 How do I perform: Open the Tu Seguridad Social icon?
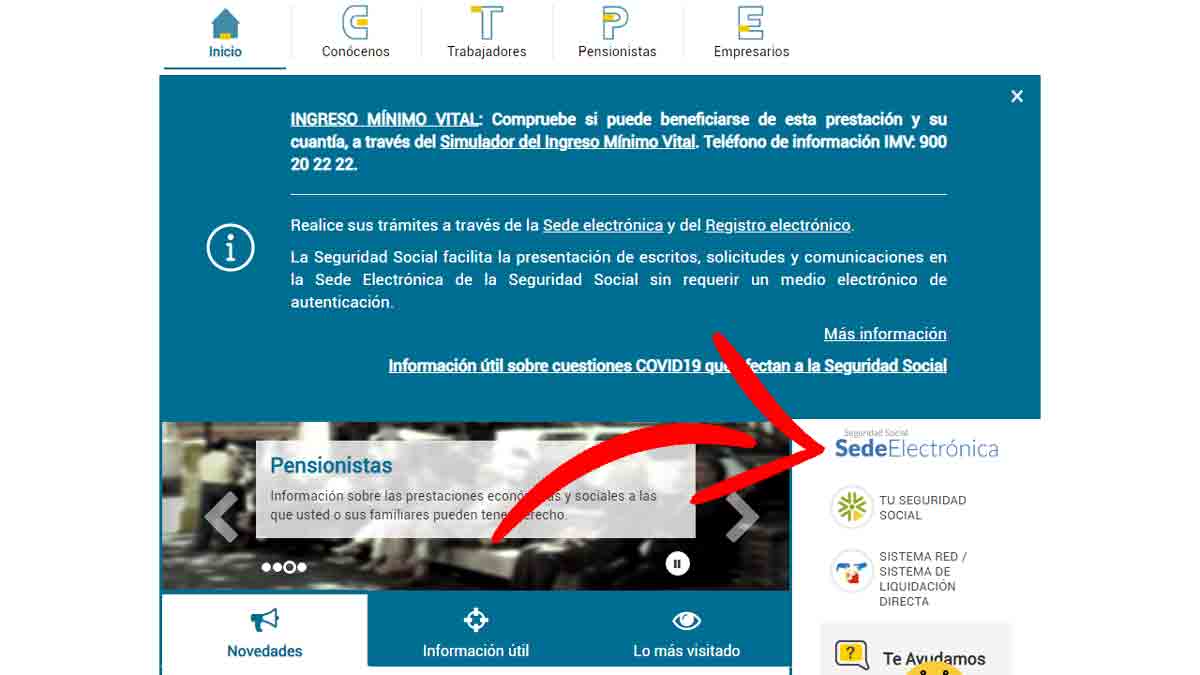[852, 508]
